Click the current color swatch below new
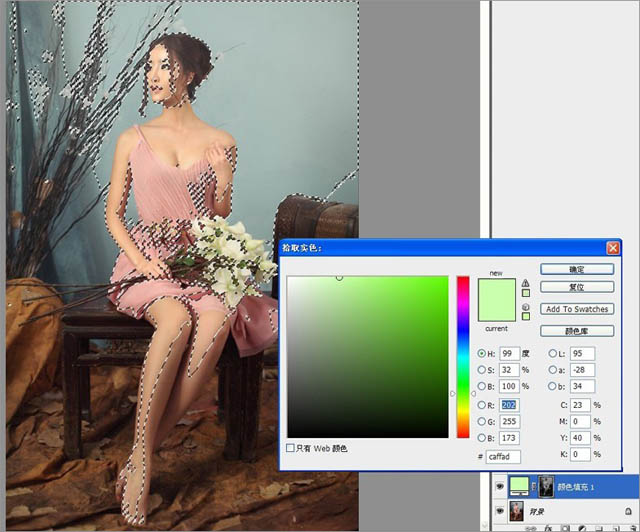640x532 pixels. (497, 312)
